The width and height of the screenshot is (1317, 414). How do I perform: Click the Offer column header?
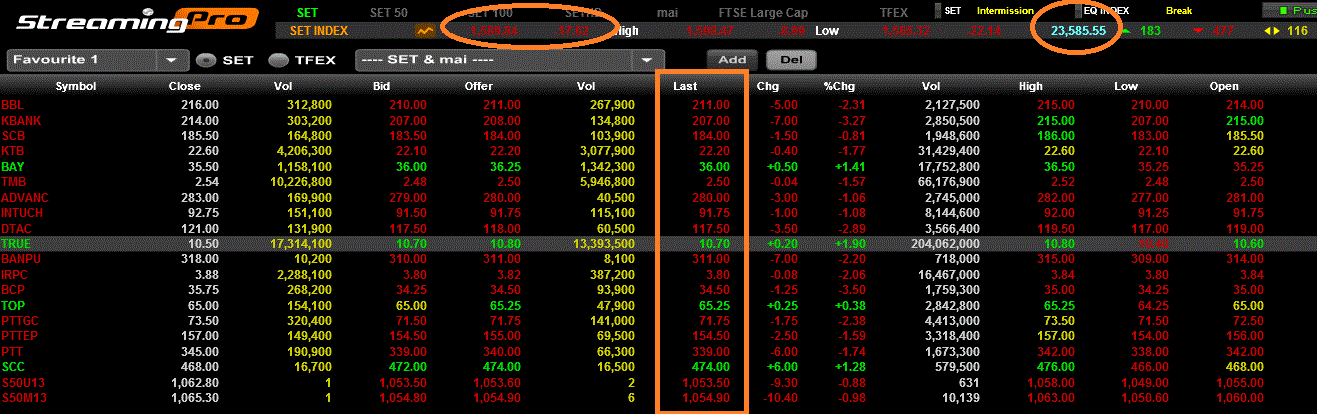pyautogui.click(x=479, y=86)
